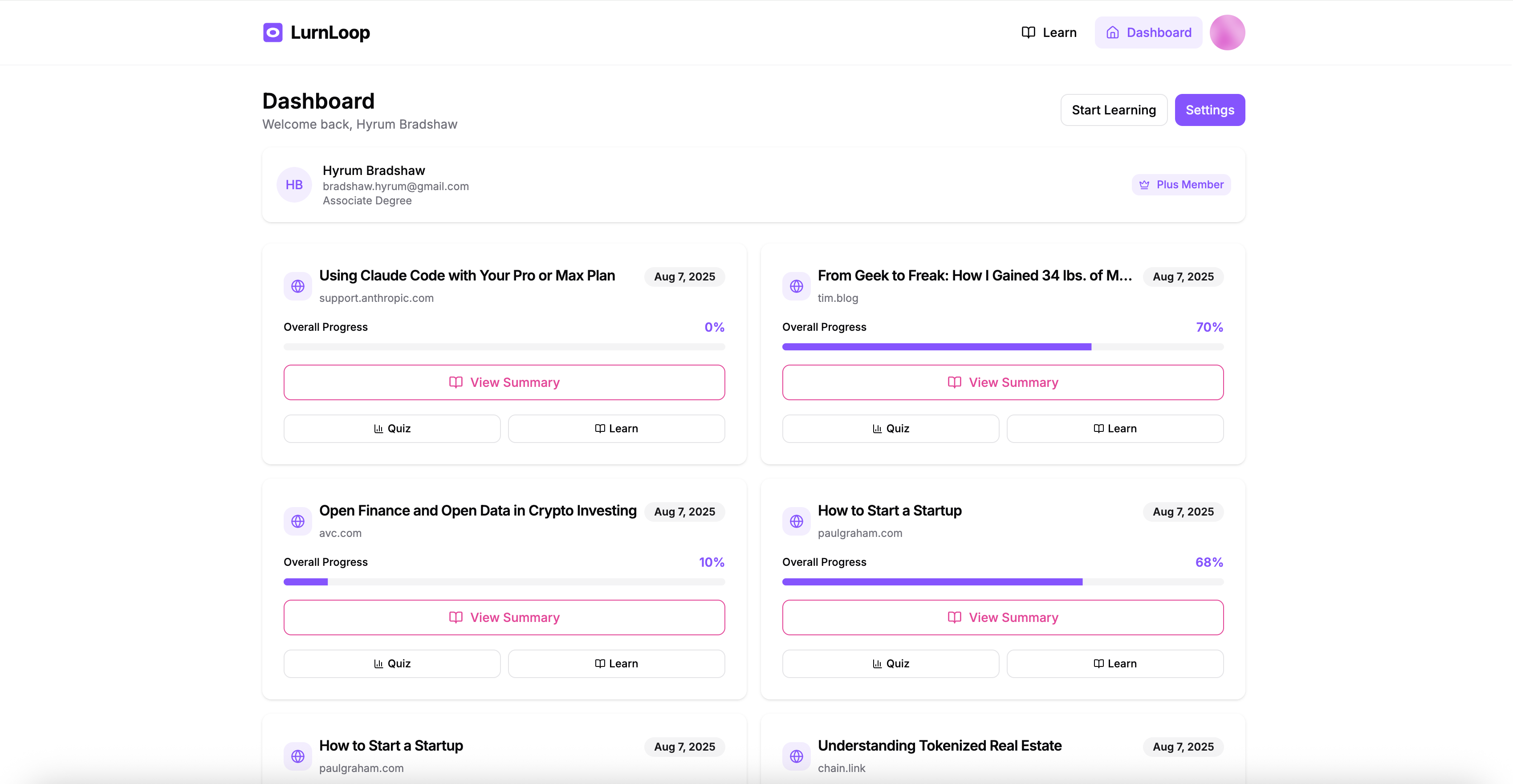Click globe icon on Claude Code card
The image size is (1513, 784).
tap(298, 287)
